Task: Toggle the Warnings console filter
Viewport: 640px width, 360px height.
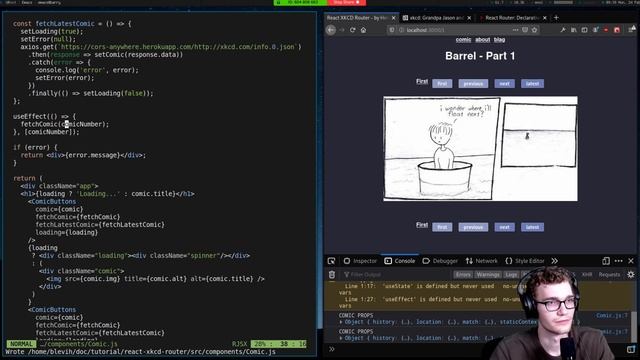Action: 488,275
